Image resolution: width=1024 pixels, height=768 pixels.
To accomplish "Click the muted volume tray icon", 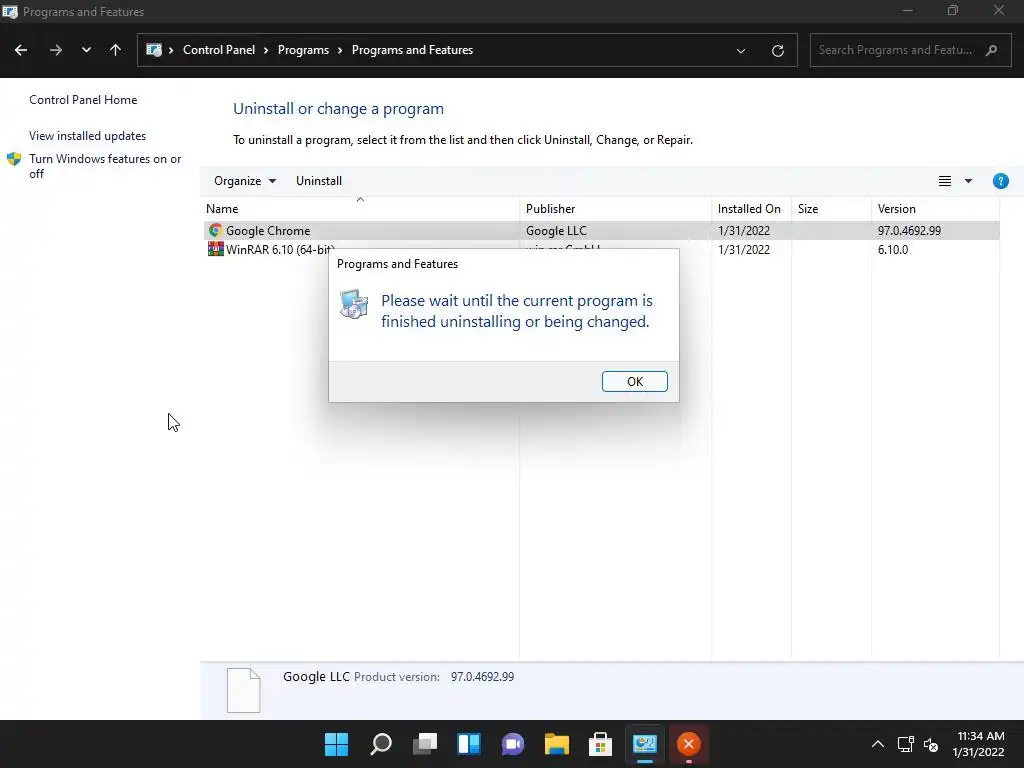I will click(931, 744).
